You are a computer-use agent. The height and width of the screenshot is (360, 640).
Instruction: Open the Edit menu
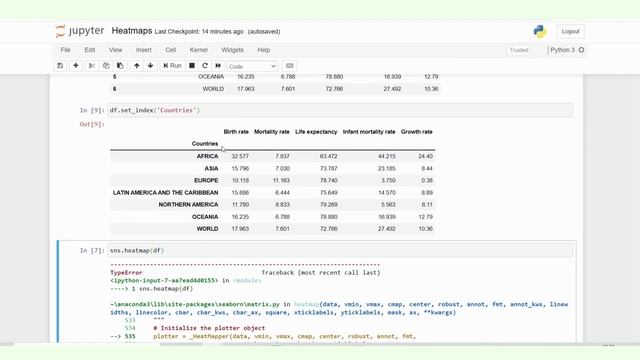(x=90, y=50)
